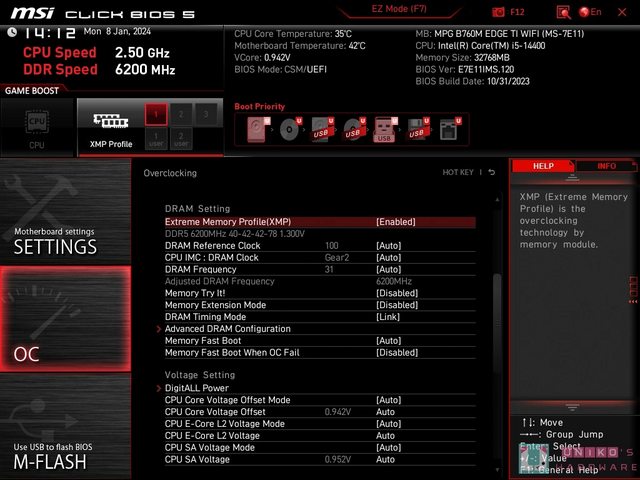
Task: Toggle Memory Try It! Disabled setting
Action: point(397,293)
